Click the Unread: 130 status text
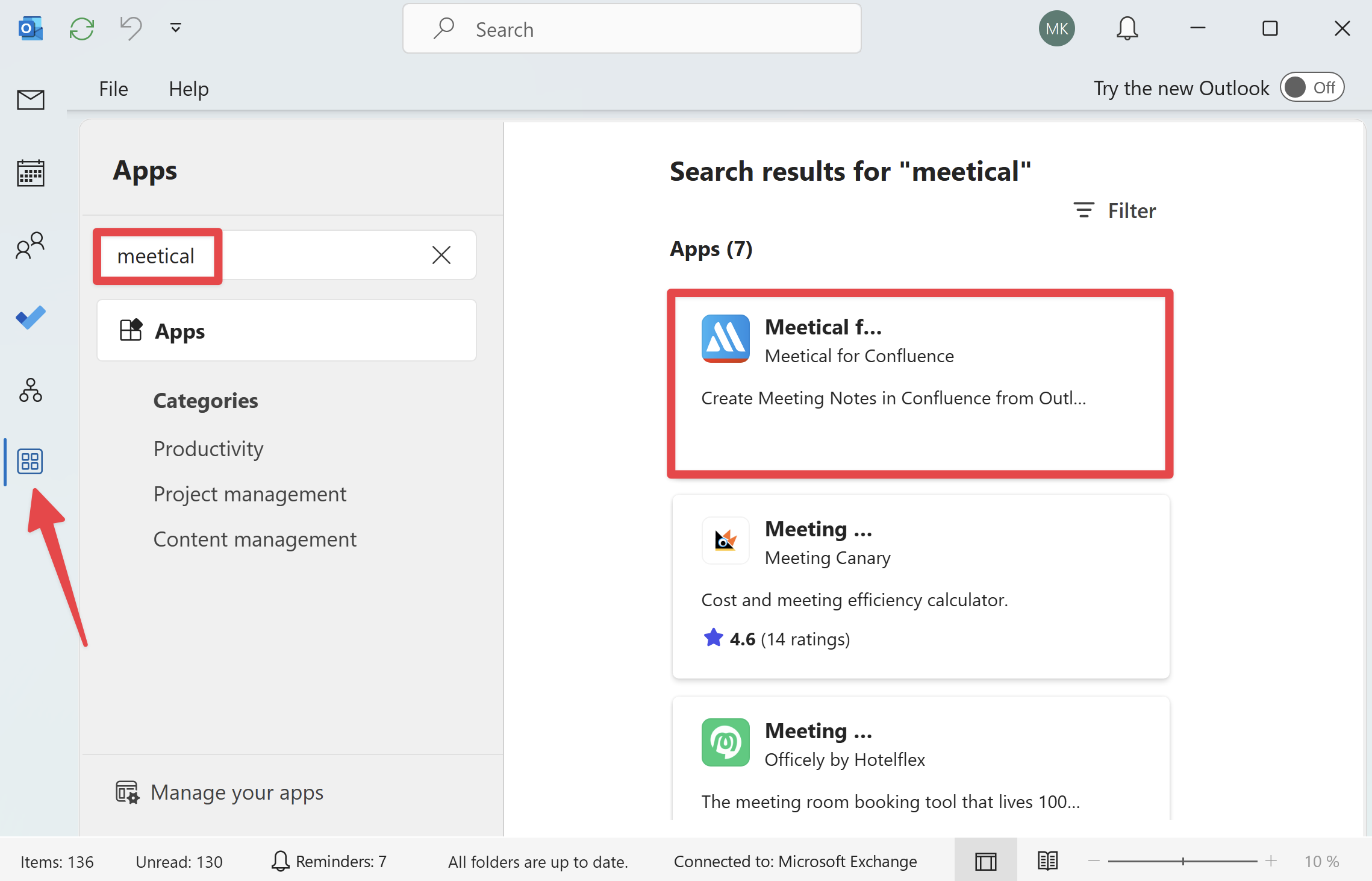The image size is (1372, 881). click(179, 862)
